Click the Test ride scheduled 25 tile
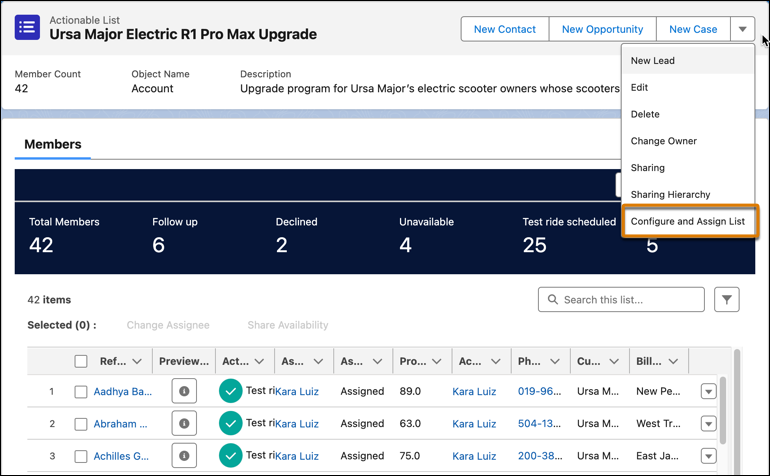Viewport: 770px width, 476px height. click(569, 237)
